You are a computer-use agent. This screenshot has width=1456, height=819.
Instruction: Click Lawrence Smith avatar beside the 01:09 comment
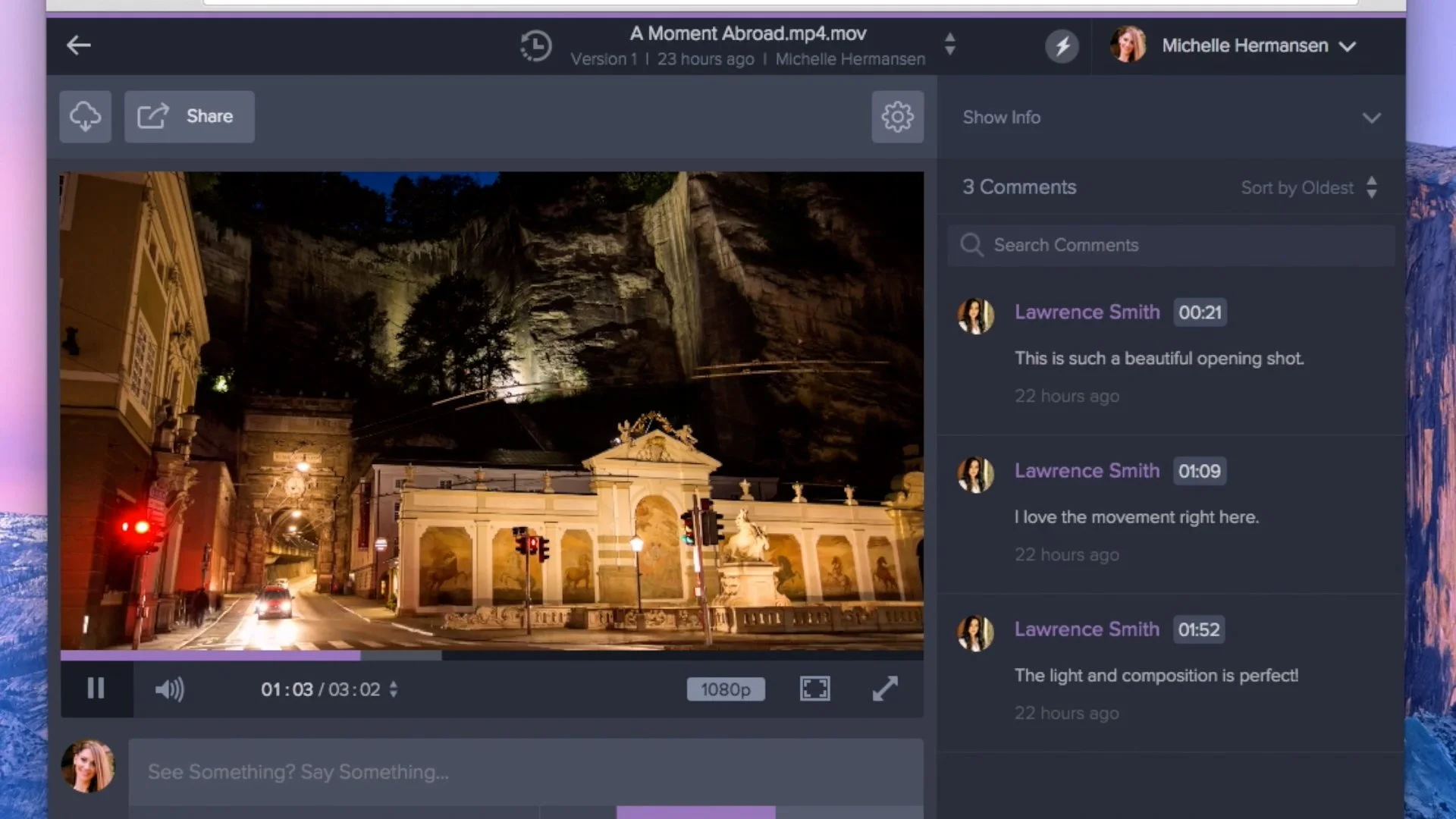click(x=975, y=475)
